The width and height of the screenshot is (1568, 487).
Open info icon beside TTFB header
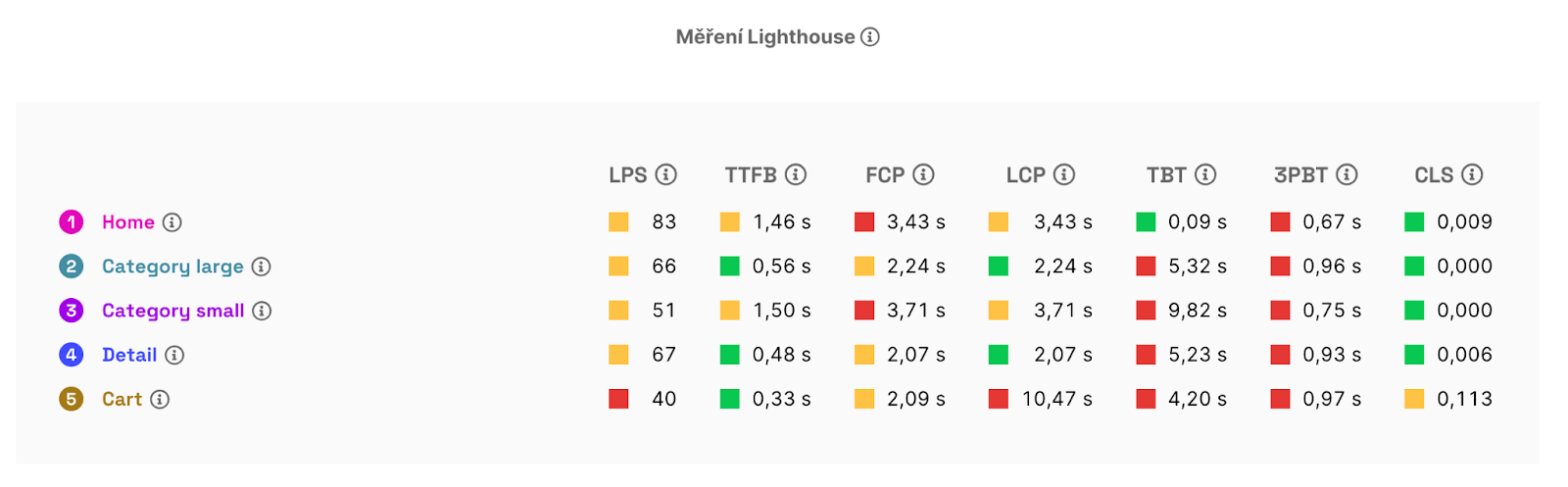(796, 174)
